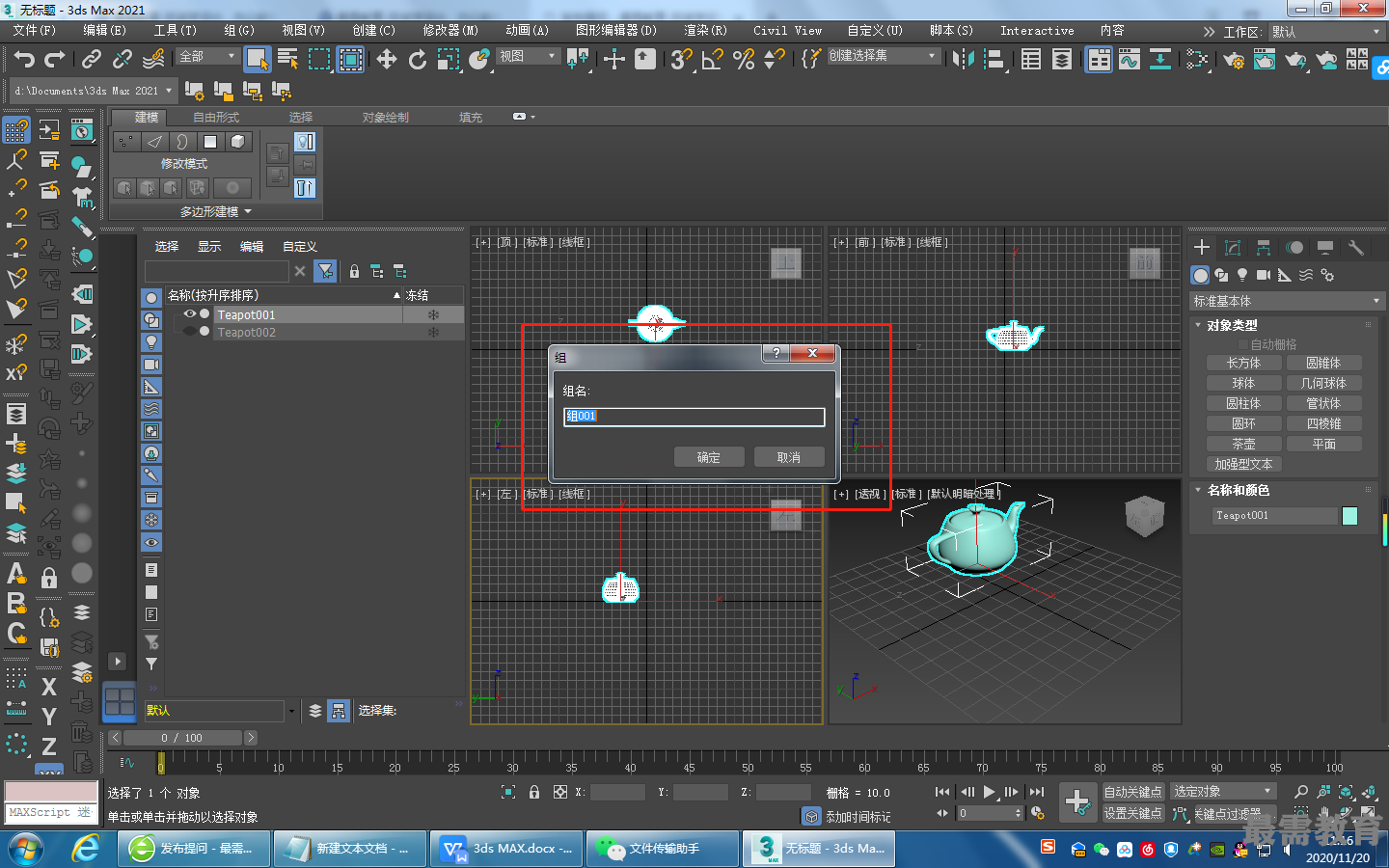Switch to Cameras category icon
The image size is (1389, 868).
pyautogui.click(x=1264, y=275)
